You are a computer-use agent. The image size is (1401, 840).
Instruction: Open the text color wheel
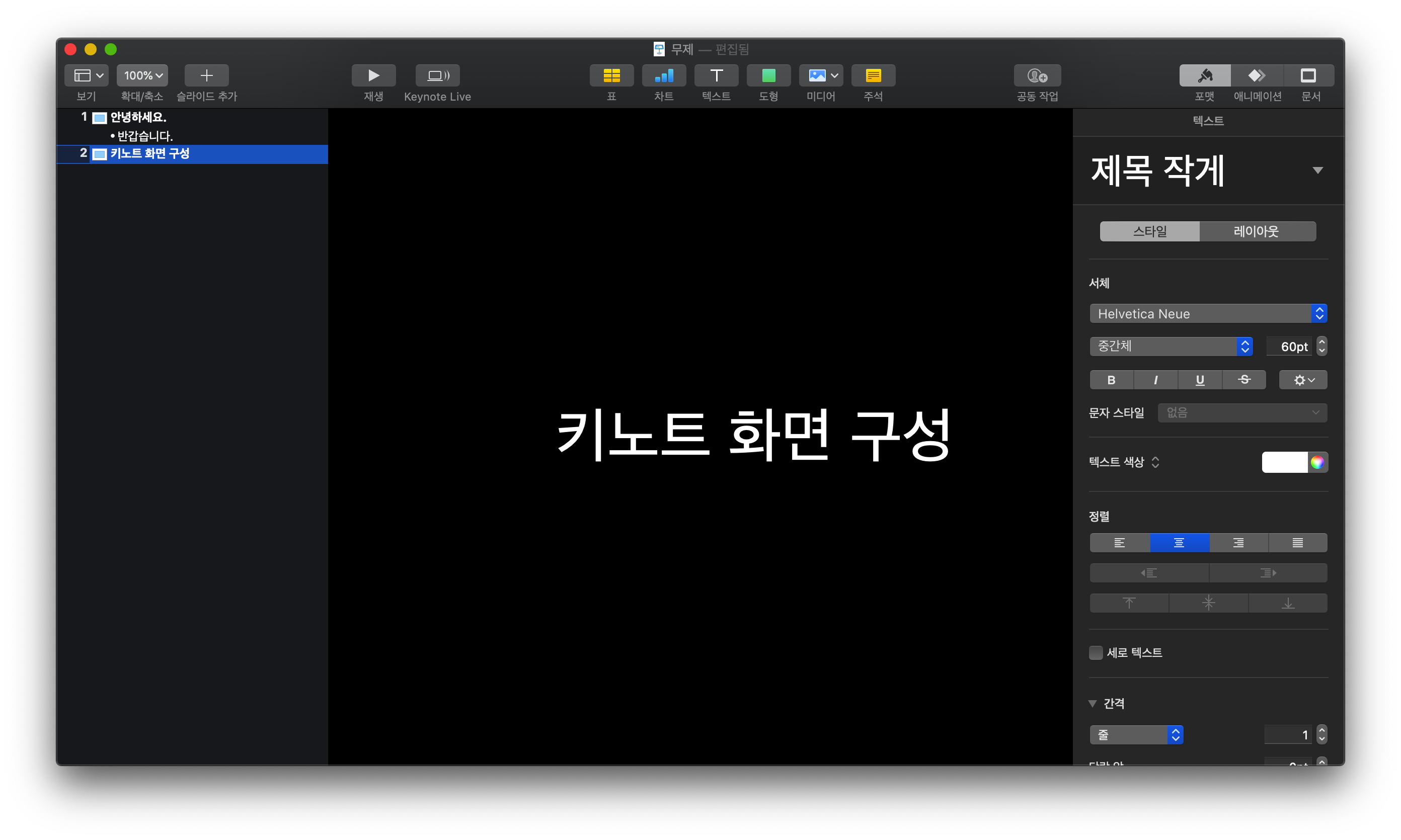[x=1317, y=462]
